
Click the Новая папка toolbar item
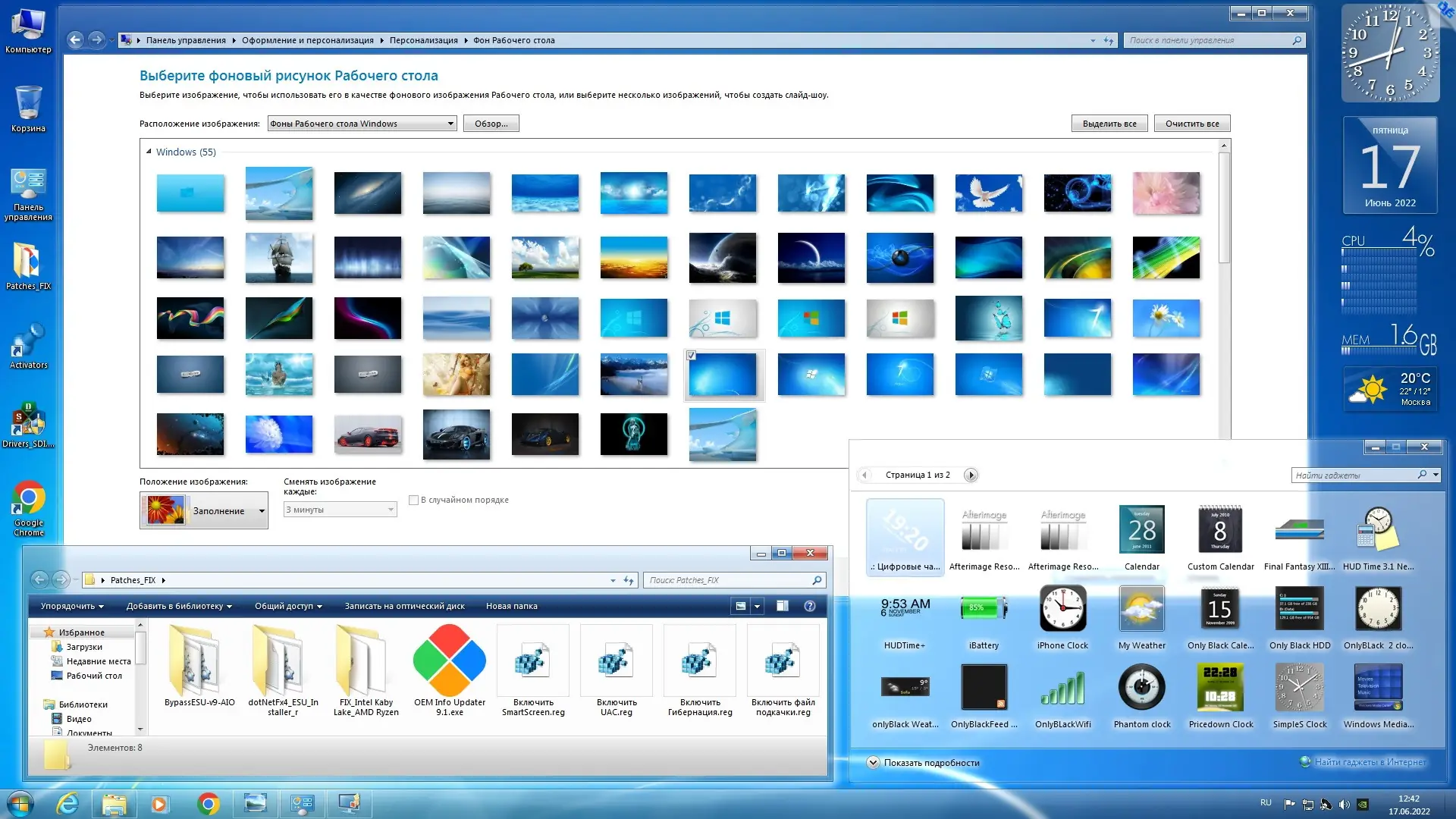tap(511, 606)
